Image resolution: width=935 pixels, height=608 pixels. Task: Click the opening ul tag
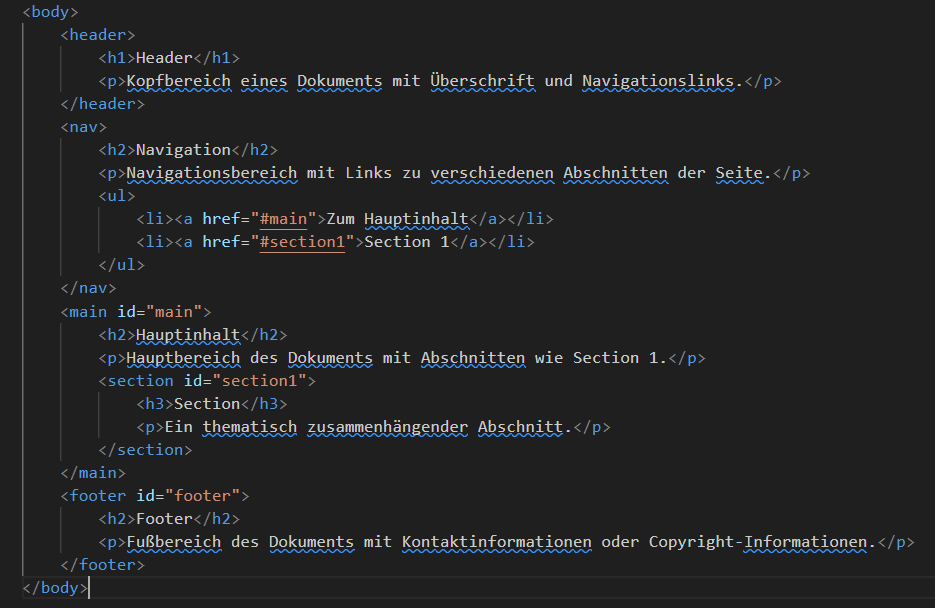tap(117, 196)
